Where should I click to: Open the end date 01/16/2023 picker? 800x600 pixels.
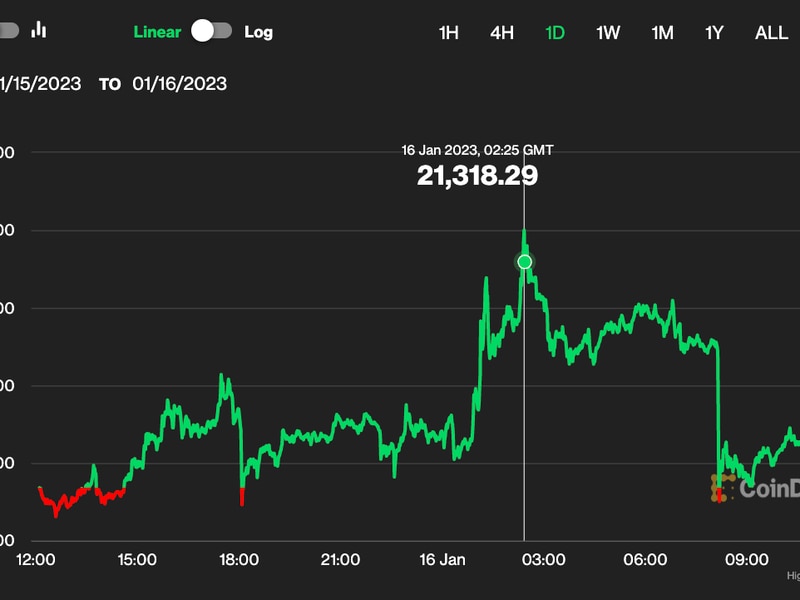tap(180, 84)
